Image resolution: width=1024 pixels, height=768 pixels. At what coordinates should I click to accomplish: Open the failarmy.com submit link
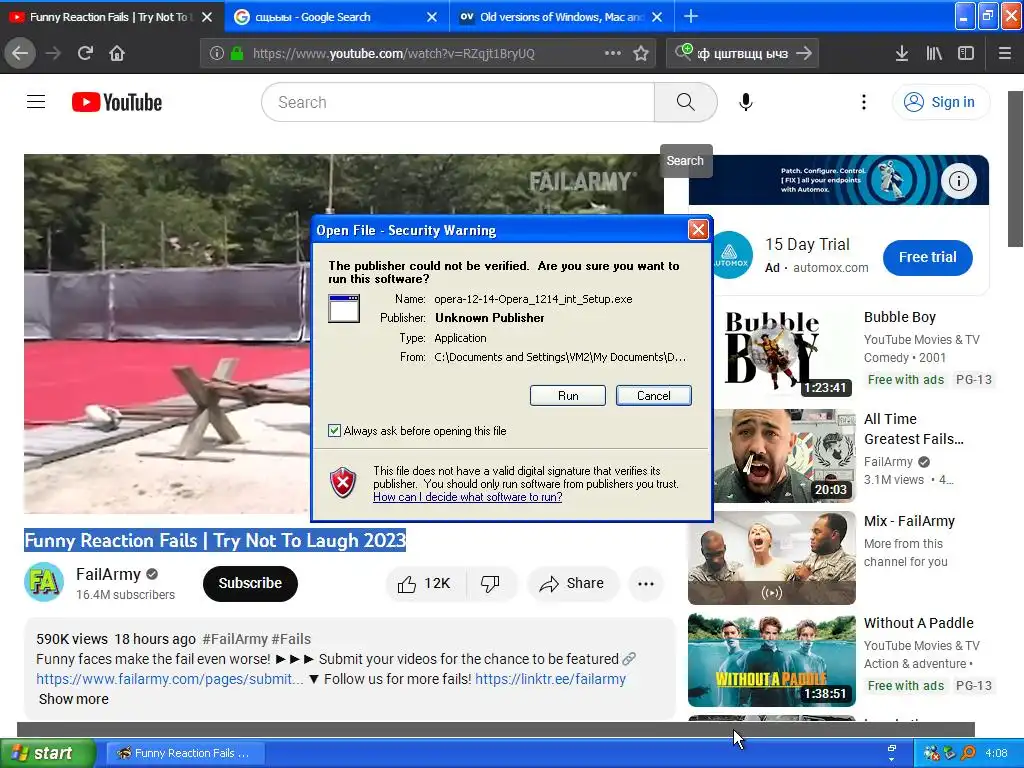click(170, 679)
